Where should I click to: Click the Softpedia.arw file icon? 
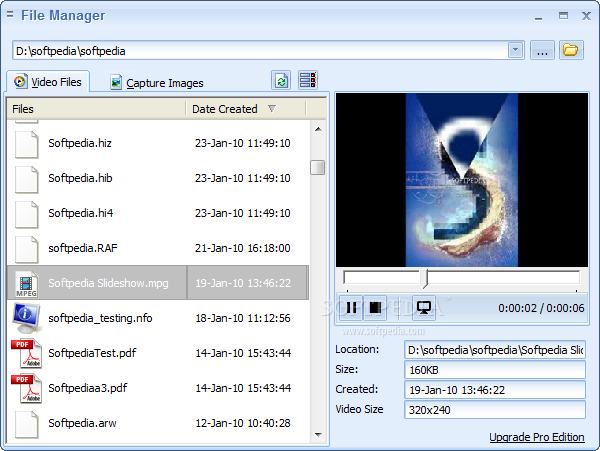click(x=26, y=424)
